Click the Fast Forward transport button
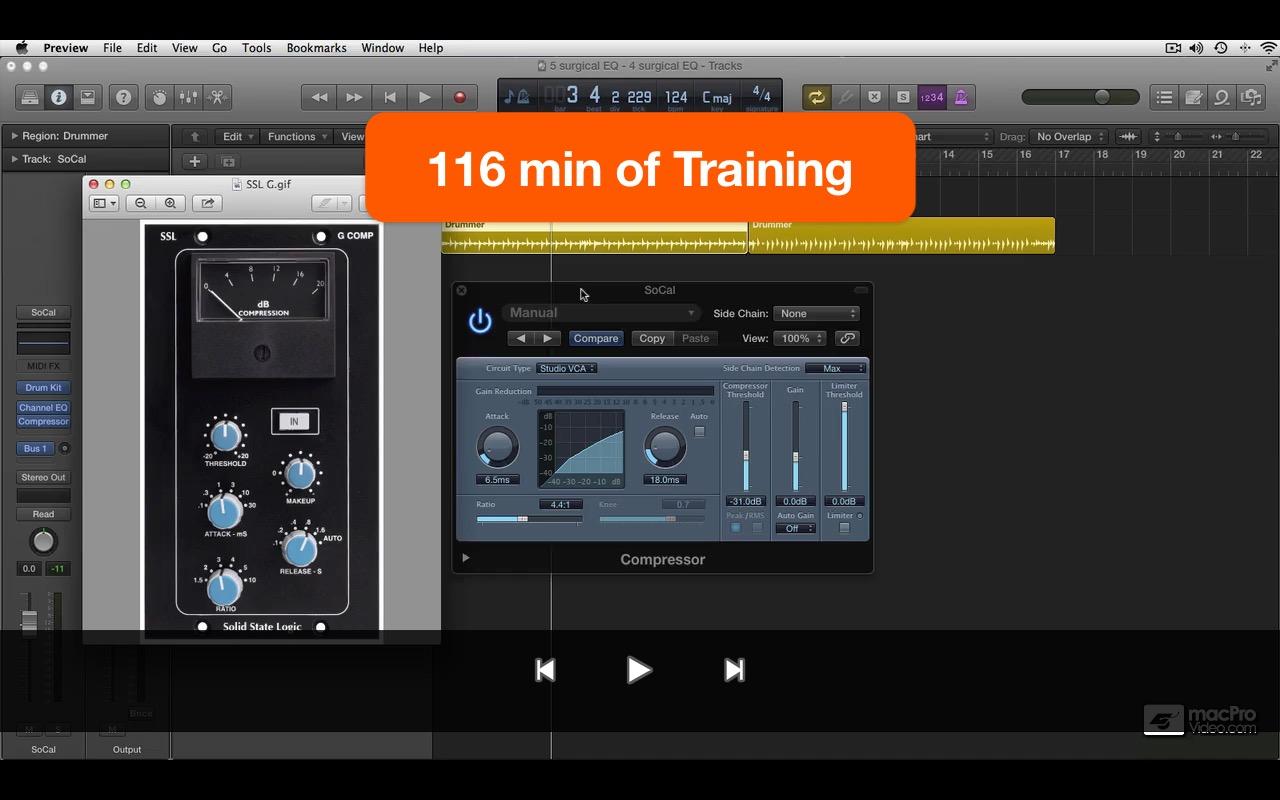 (x=354, y=97)
